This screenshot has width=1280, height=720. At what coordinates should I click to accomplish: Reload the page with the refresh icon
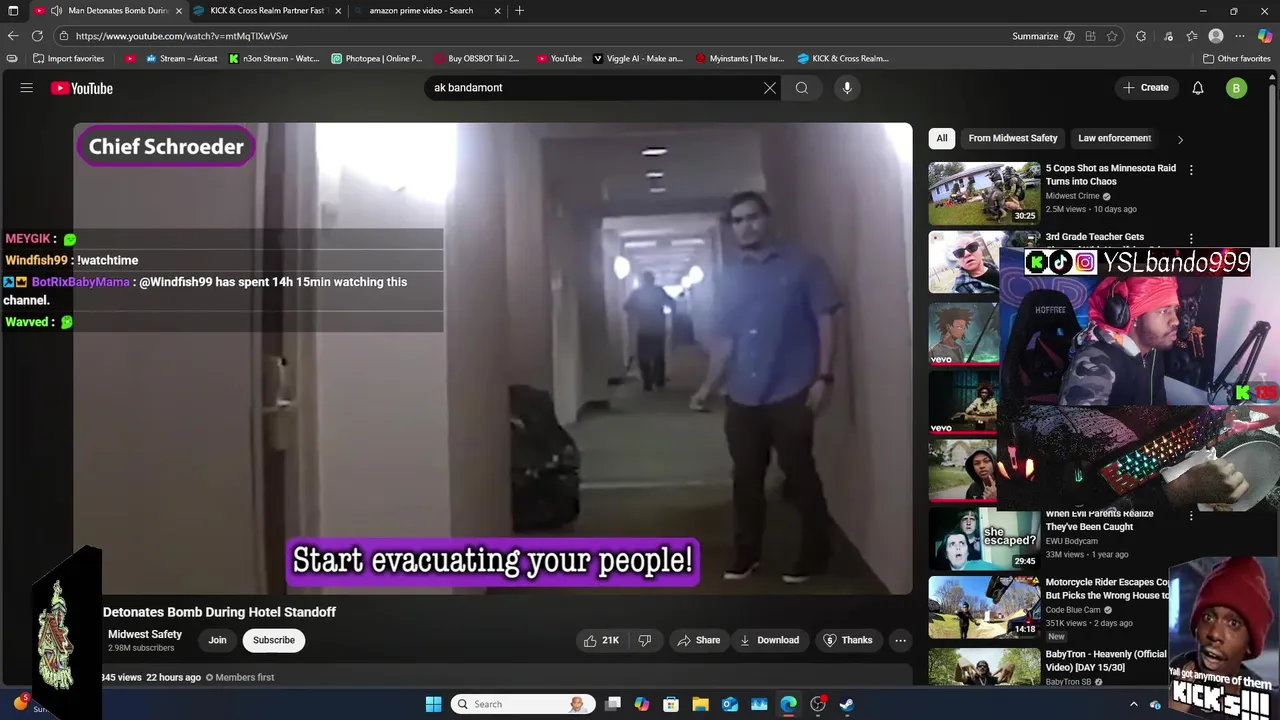[37, 36]
